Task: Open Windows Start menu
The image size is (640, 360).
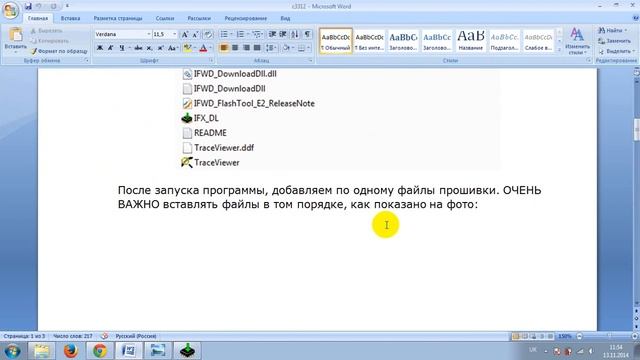Action: pos(12,351)
